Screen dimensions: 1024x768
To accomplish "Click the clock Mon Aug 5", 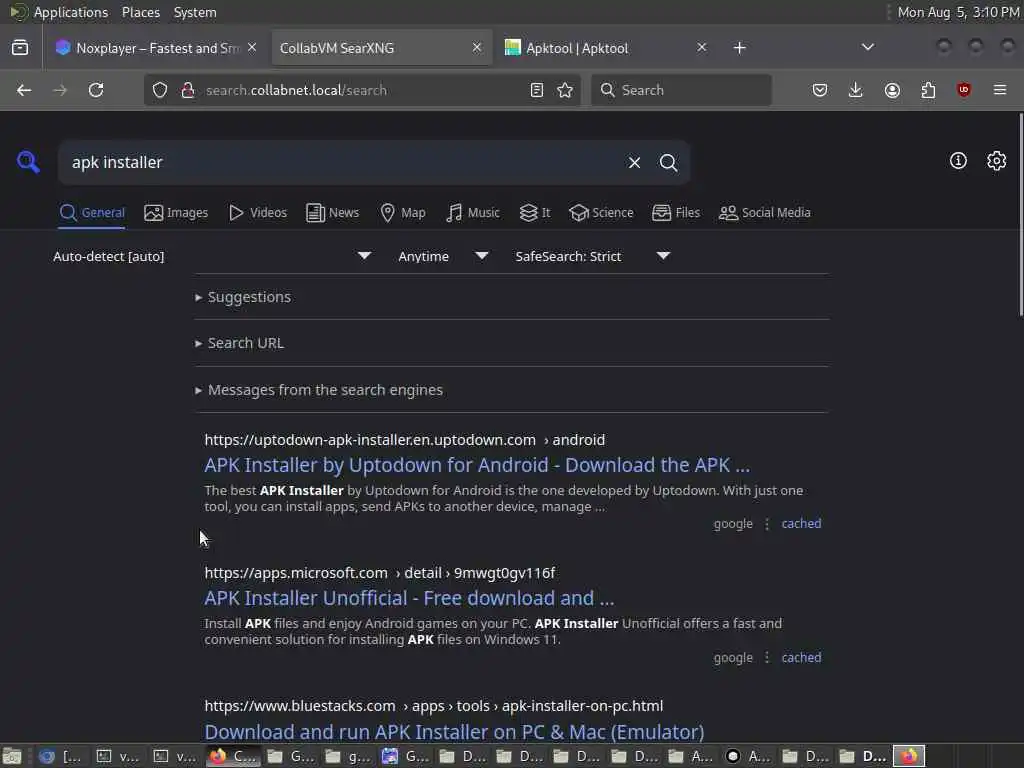I will click(958, 12).
